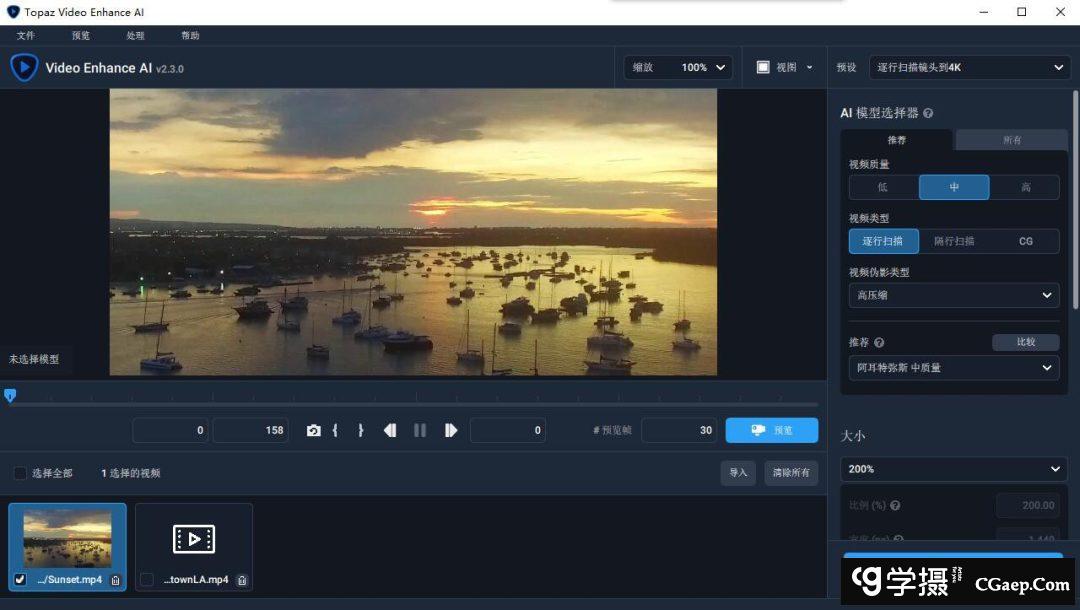Remove townLA.mp4 with its trash icon

242,580
